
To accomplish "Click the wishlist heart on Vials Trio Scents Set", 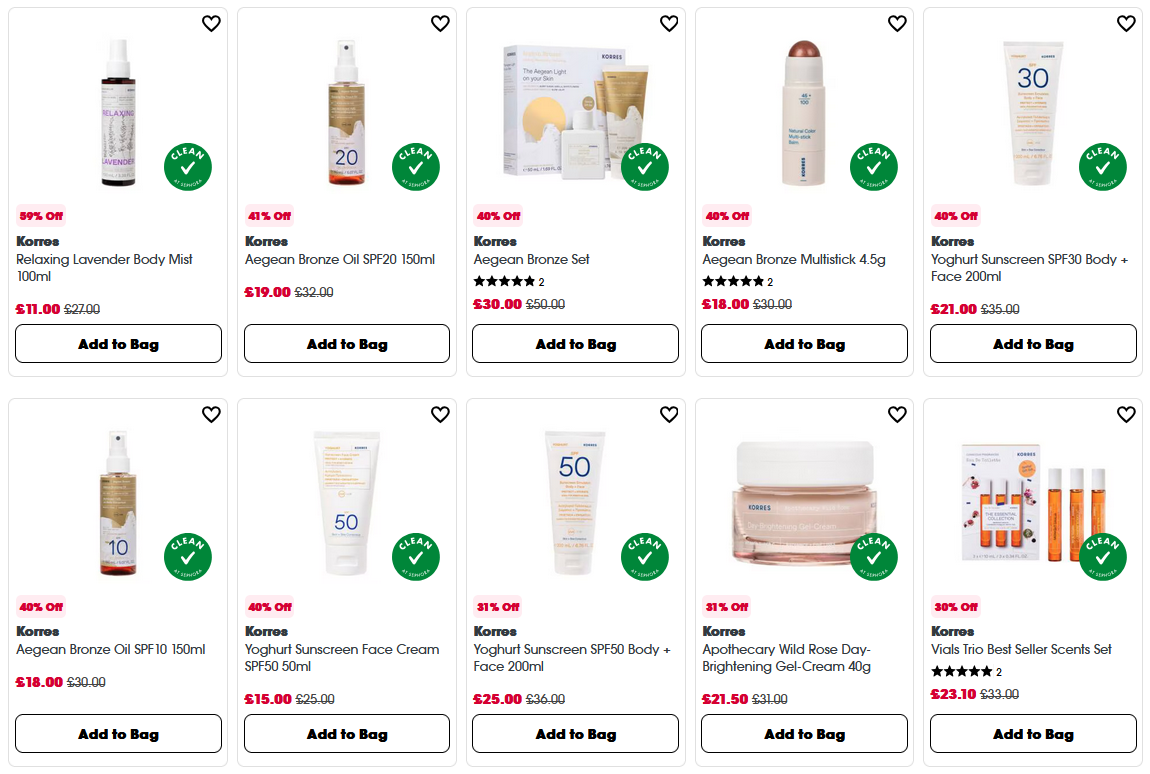I will [1127, 413].
